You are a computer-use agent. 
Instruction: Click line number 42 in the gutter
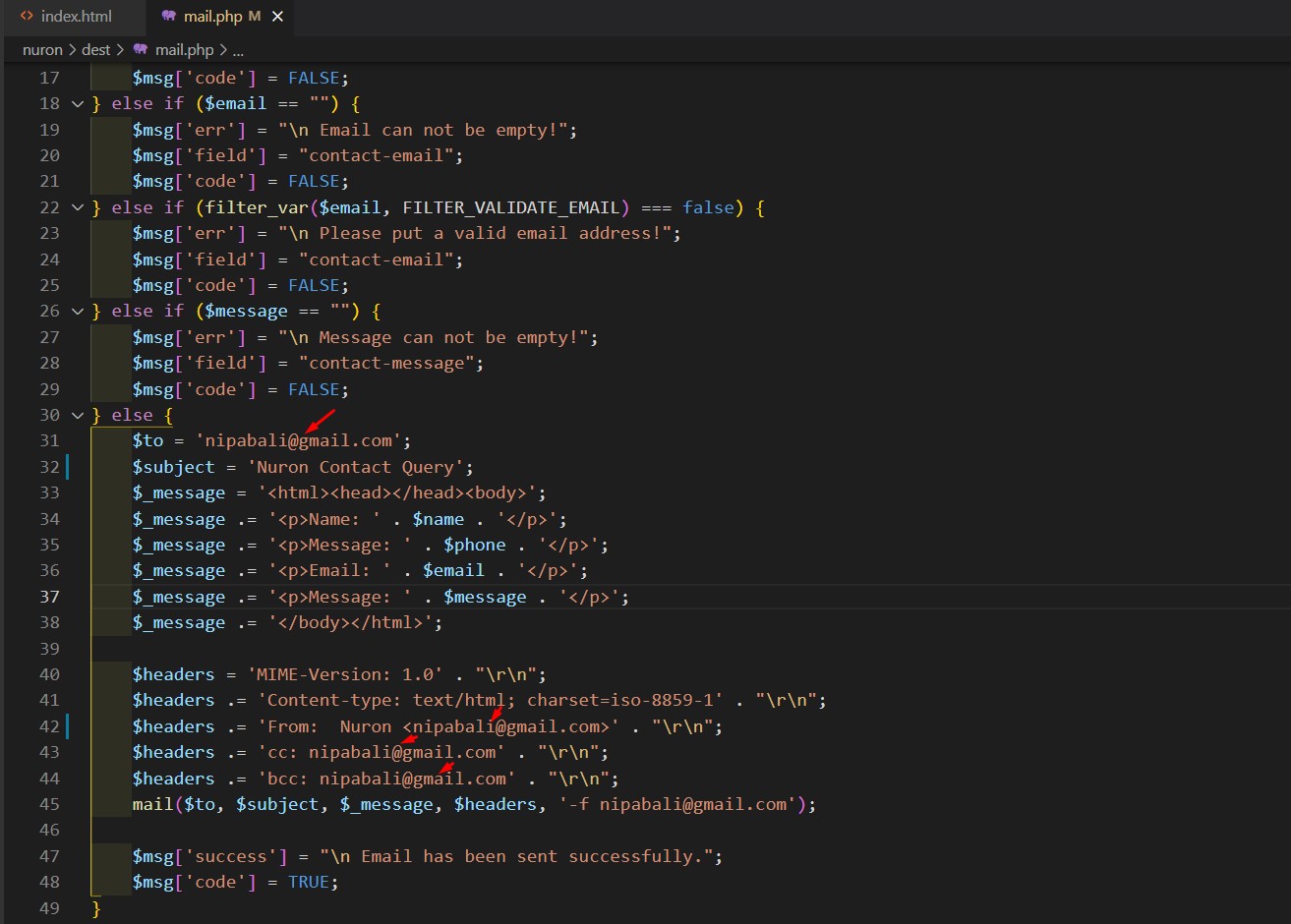pyautogui.click(x=49, y=726)
